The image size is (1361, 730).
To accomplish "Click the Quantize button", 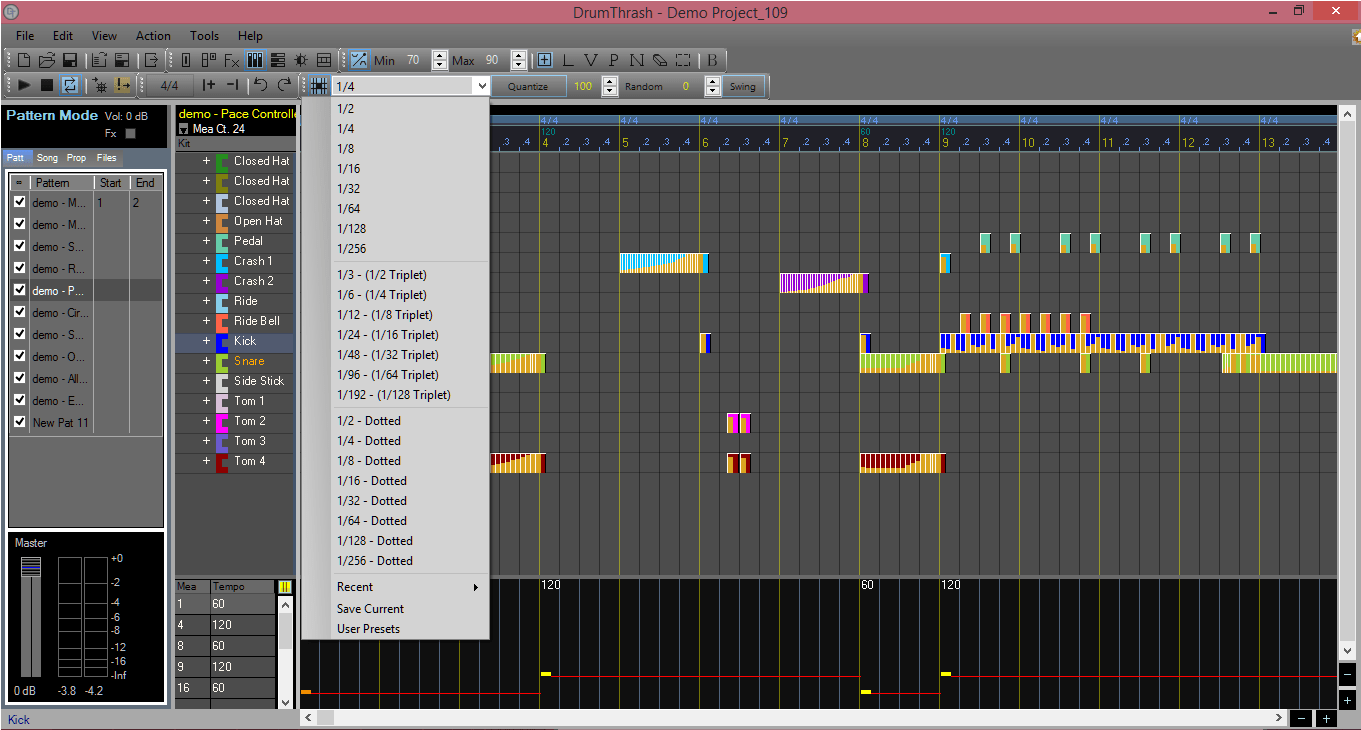I will (528, 86).
